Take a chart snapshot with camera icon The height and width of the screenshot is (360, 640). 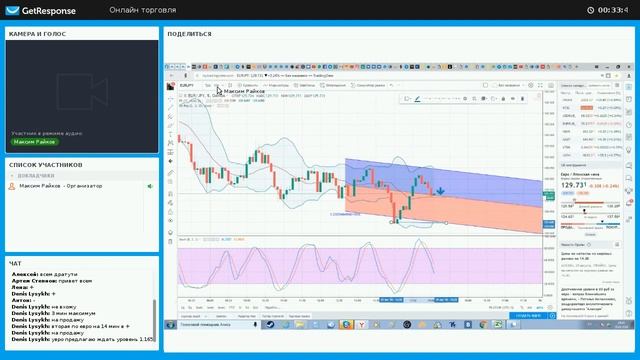click(x=551, y=85)
